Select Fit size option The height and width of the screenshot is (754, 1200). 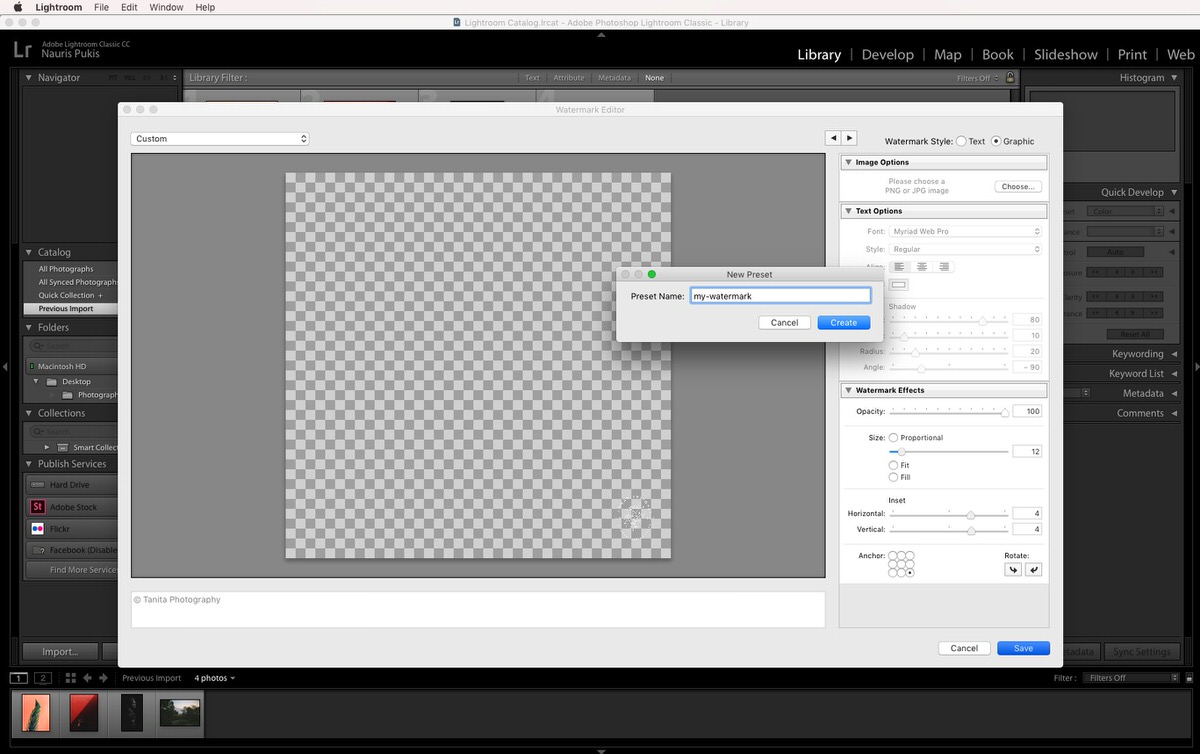[x=894, y=465]
